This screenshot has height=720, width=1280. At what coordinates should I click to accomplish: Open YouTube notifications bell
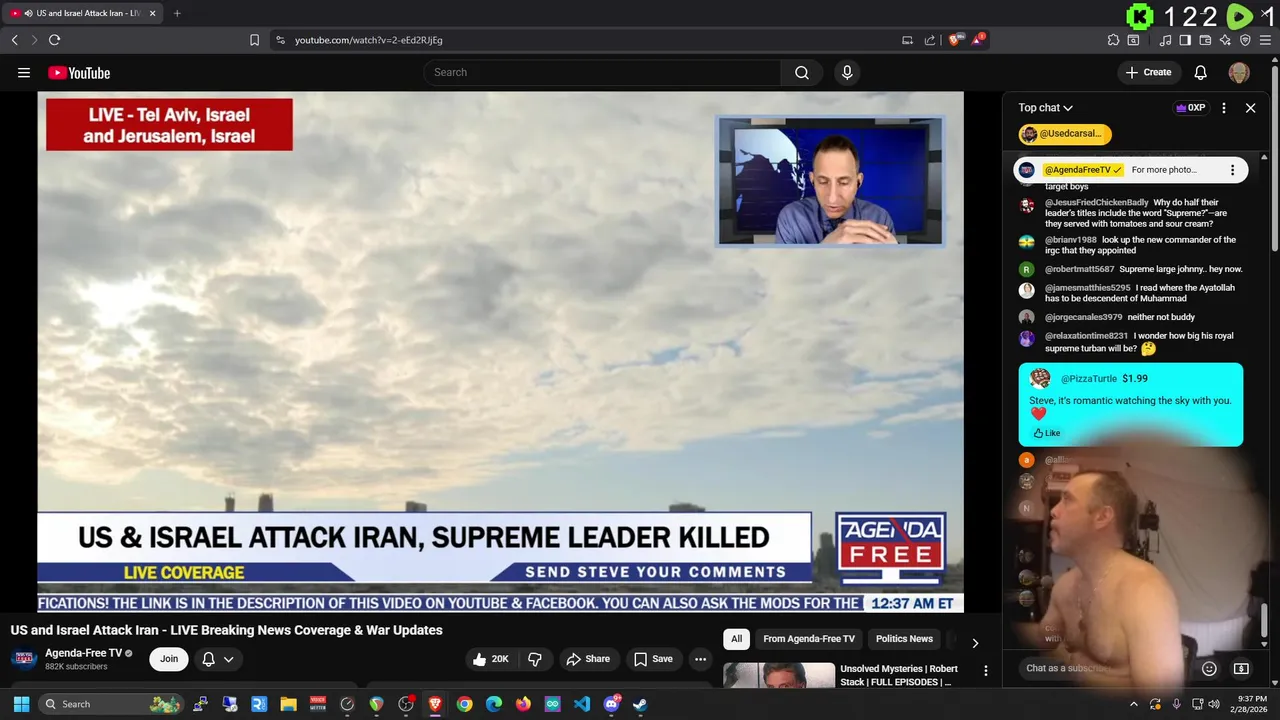coord(1201,72)
